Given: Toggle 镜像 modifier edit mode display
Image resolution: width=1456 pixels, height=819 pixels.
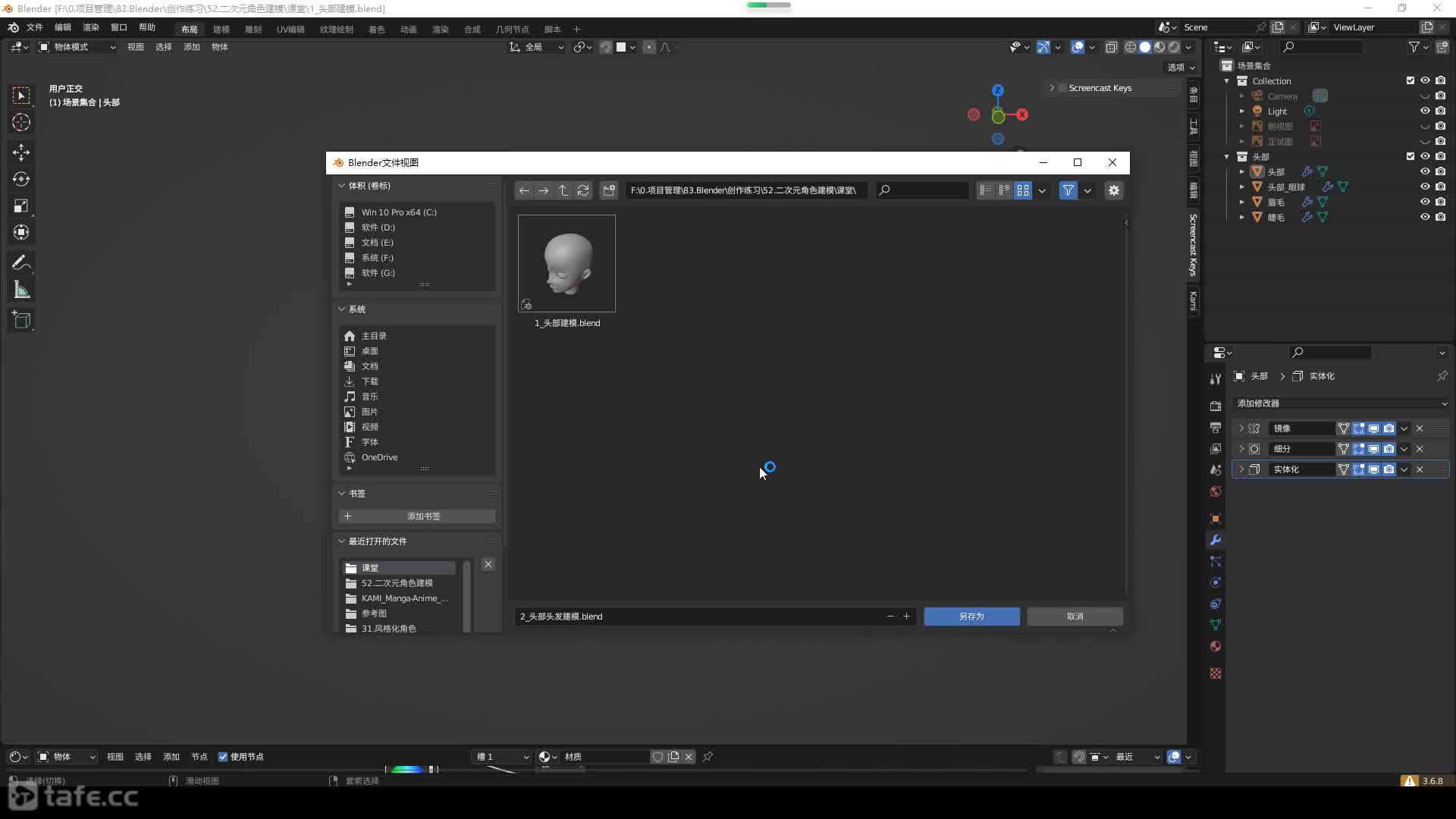Looking at the screenshot, I should (x=1358, y=428).
